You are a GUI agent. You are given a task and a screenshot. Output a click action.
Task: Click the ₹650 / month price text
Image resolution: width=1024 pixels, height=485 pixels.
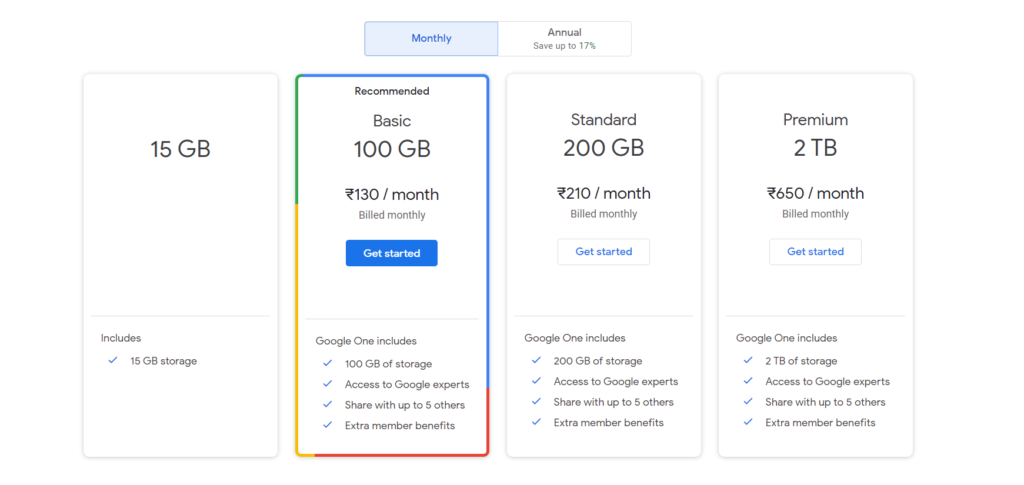coord(815,193)
